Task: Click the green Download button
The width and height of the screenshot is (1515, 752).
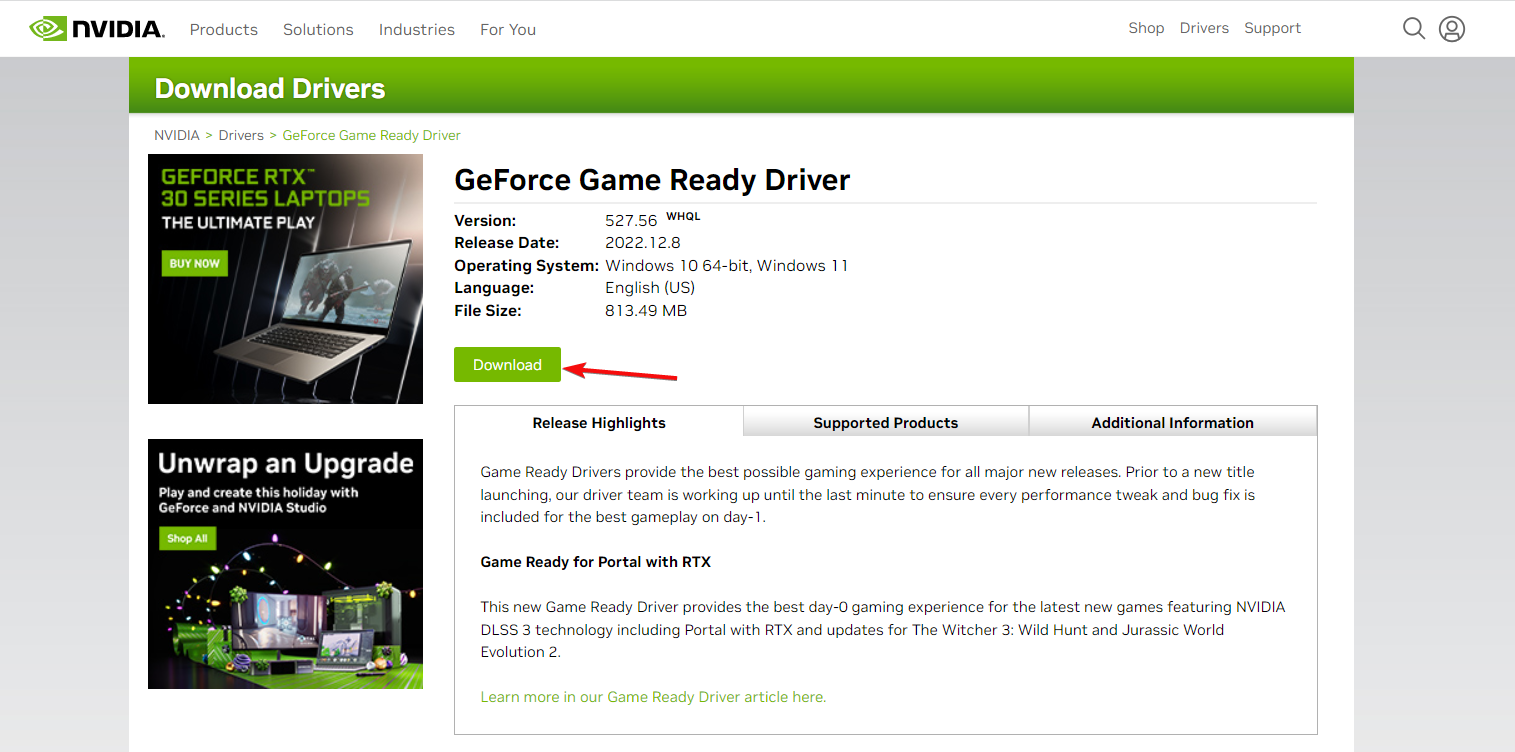Action: pyautogui.click(x=507, y=365)
